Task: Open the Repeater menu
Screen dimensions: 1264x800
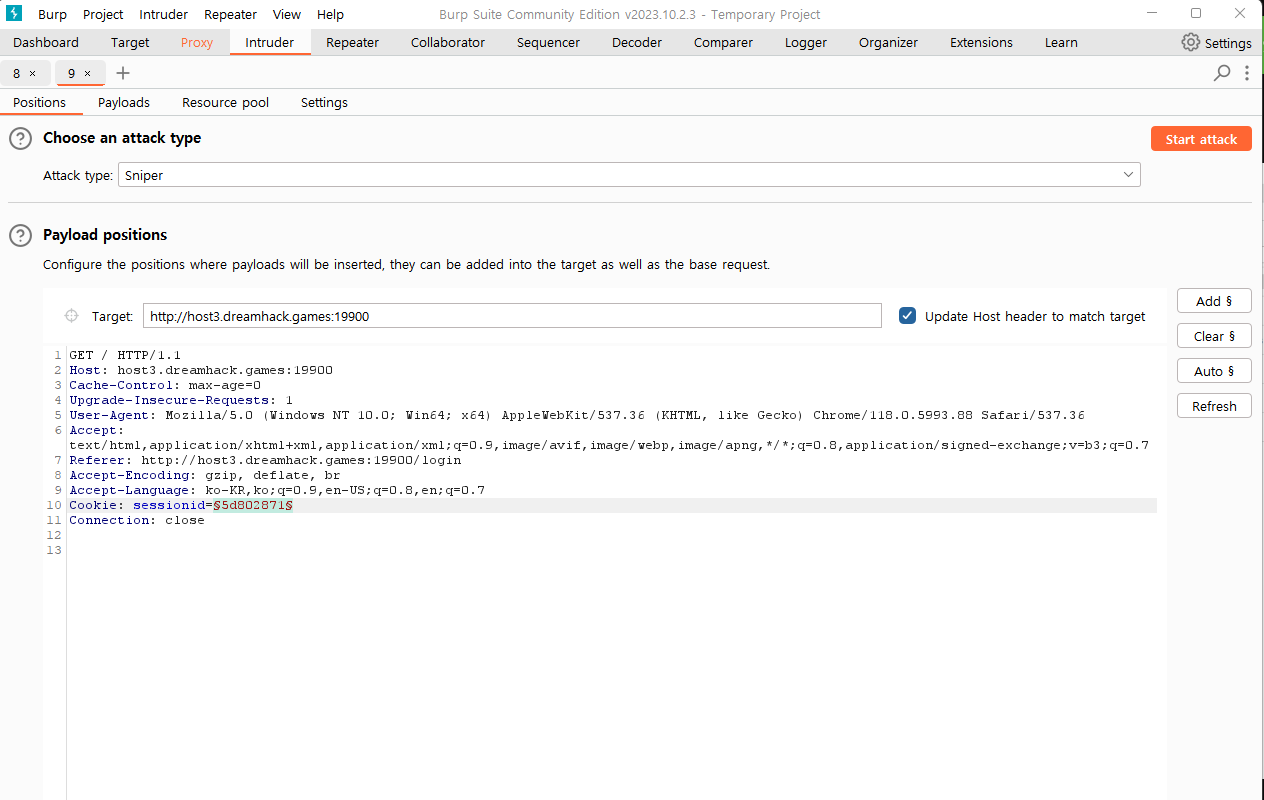Action: (x=230, y=14)
